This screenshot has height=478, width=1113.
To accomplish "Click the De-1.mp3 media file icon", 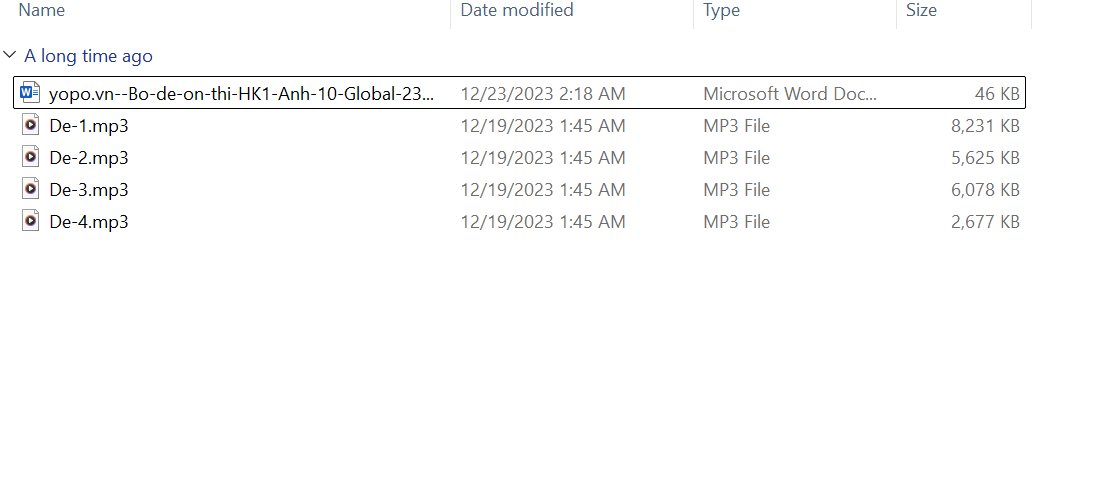I will pos(30,126).
